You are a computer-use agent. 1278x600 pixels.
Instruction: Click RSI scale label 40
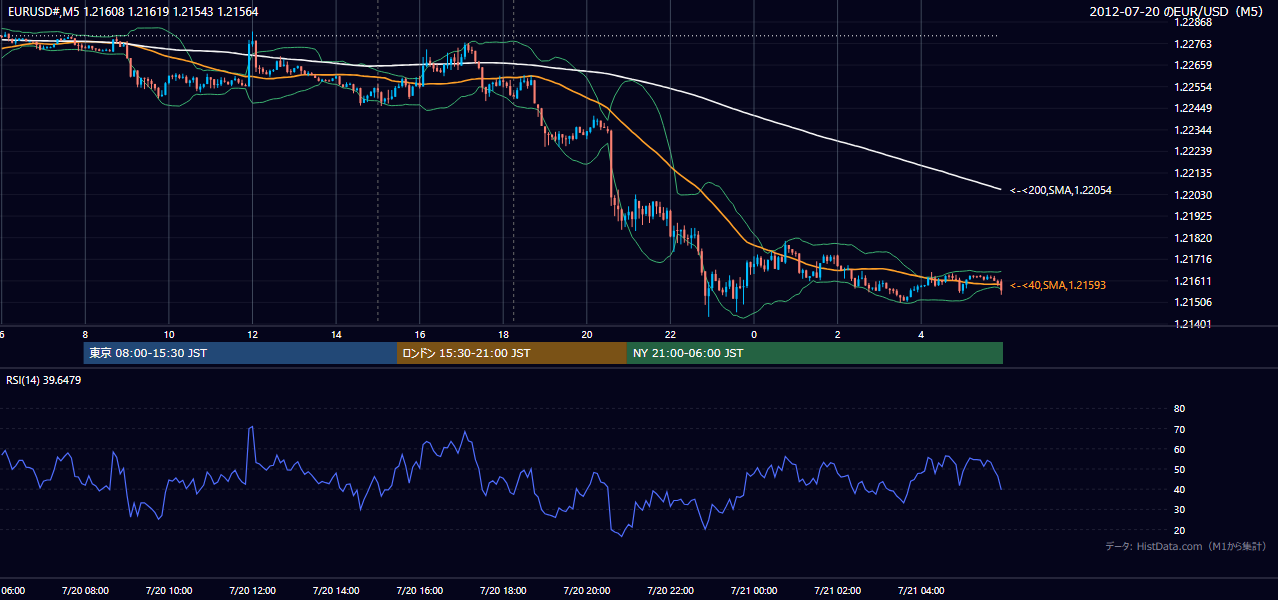pos(1179,489)
